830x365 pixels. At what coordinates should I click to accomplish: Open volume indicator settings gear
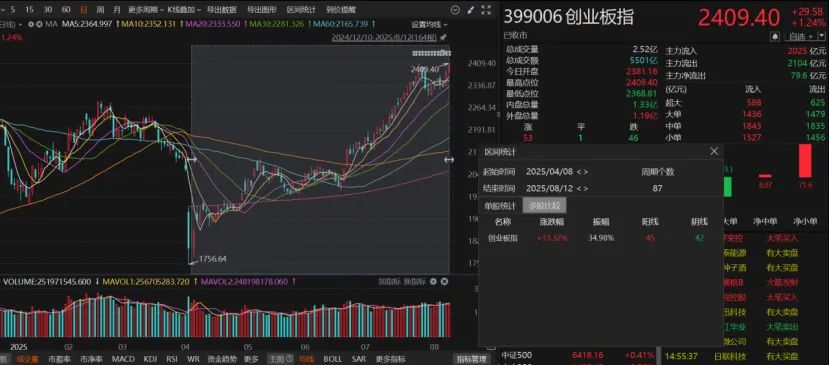(433, 282)
